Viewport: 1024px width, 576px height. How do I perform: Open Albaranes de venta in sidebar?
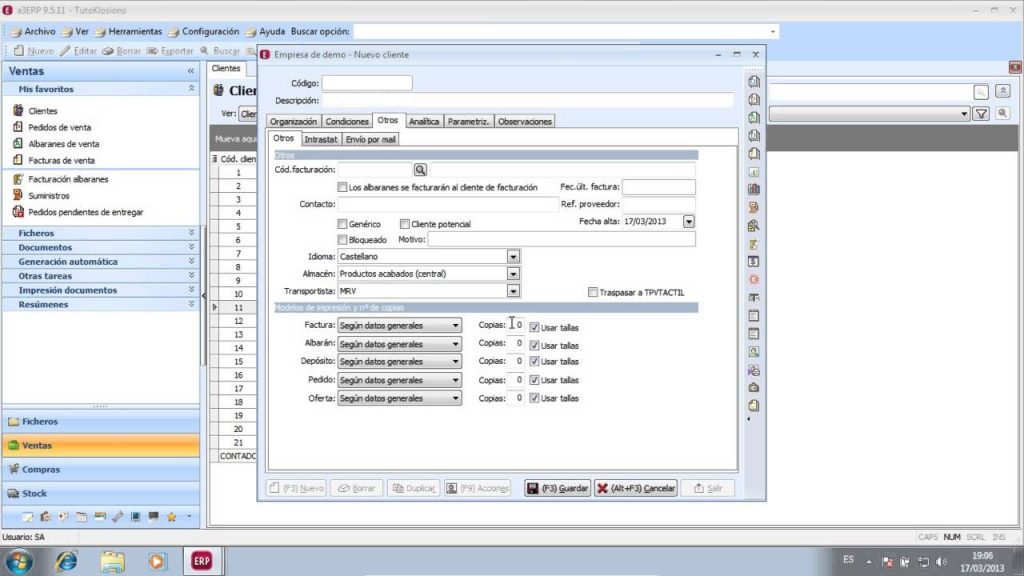63,143
